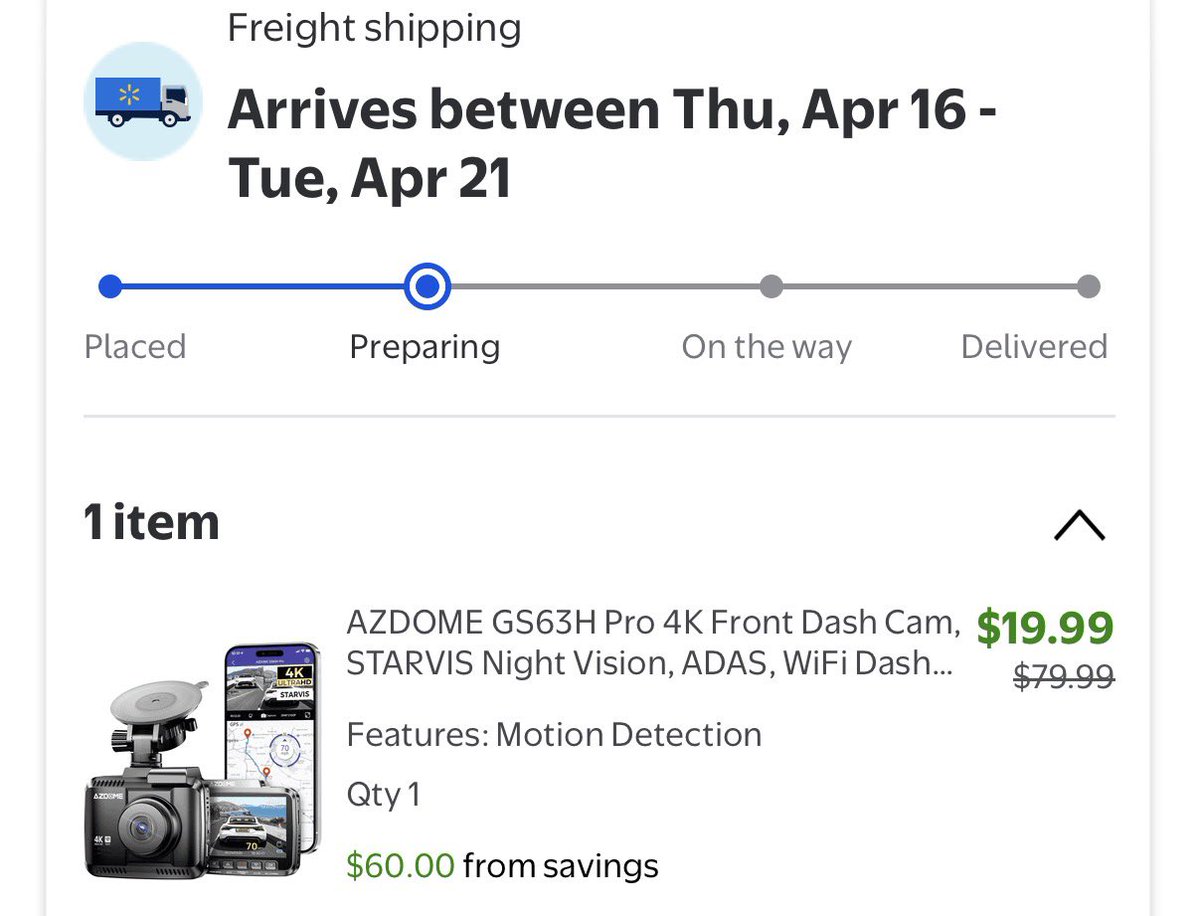
Task: Click the $60.00 from savings text
Action: click(502, 865)
